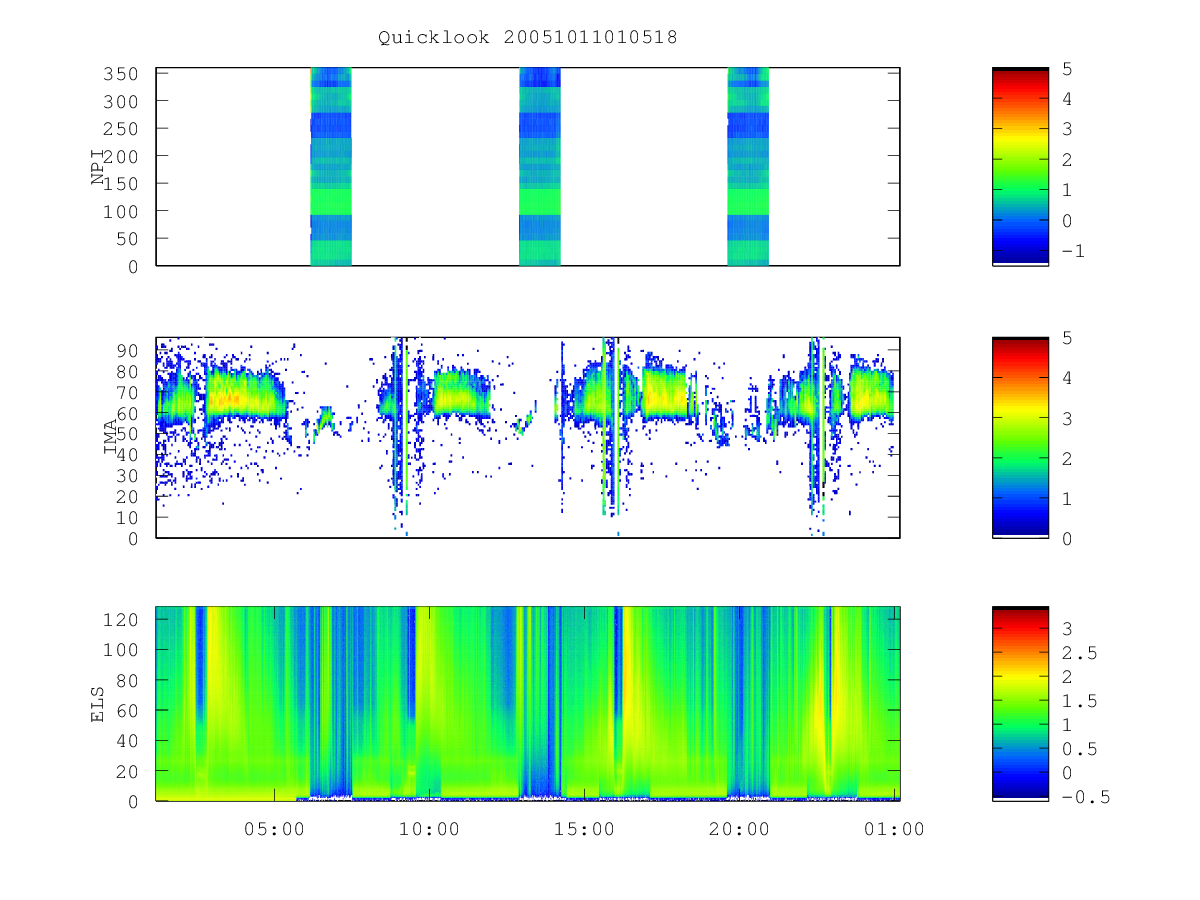The image size is (1200, 900).
Task: Click the -0.5 label on ELS color bar
Action: (1087, 797)
